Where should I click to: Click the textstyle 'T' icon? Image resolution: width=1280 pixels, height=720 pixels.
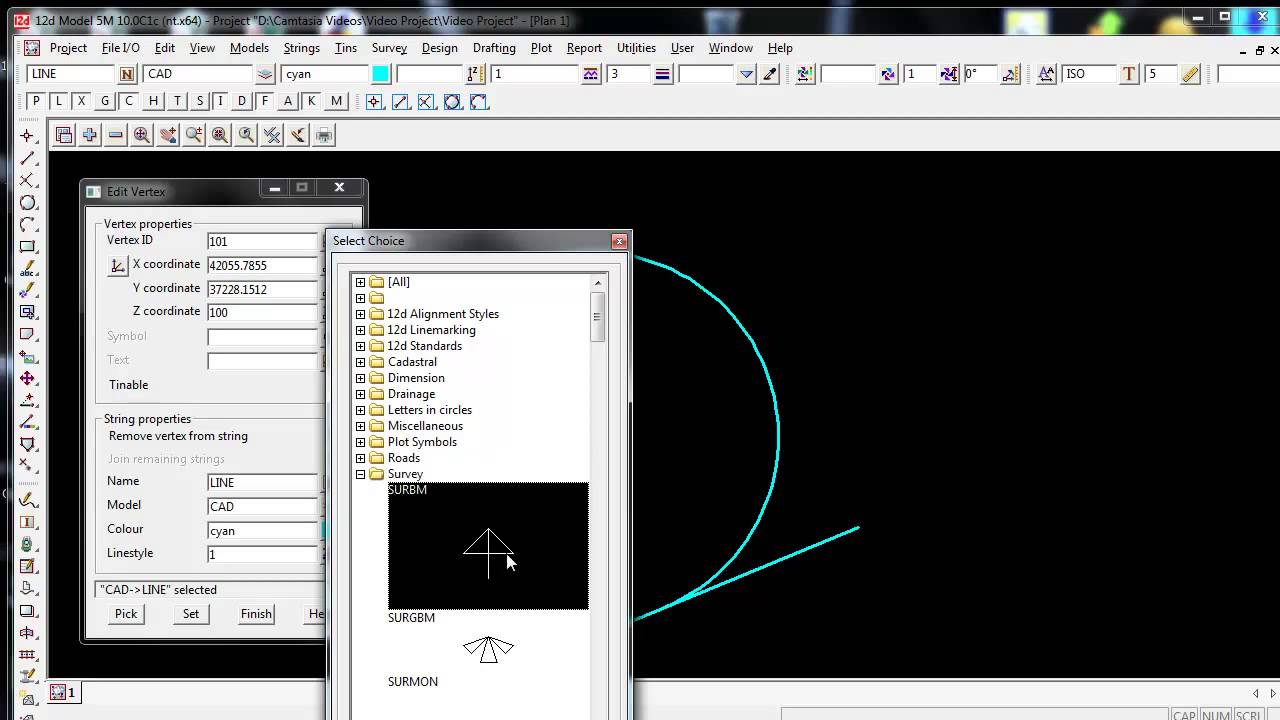pyautogui.click(x=1129, y=74)
